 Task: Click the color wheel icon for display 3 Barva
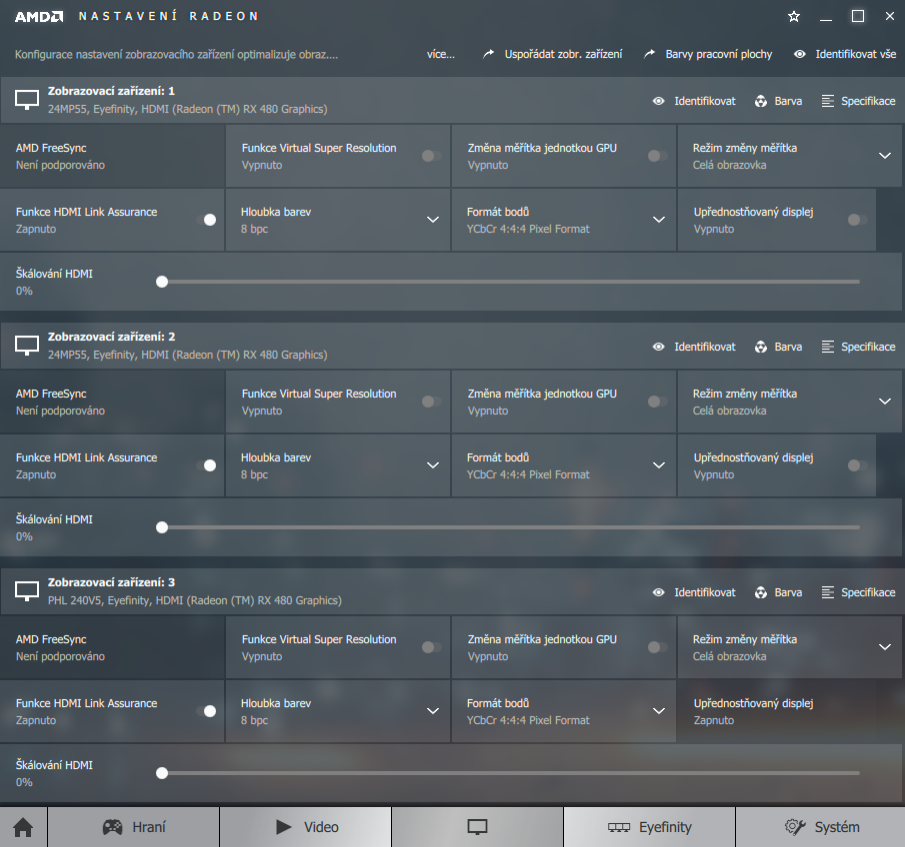point(761,593)
